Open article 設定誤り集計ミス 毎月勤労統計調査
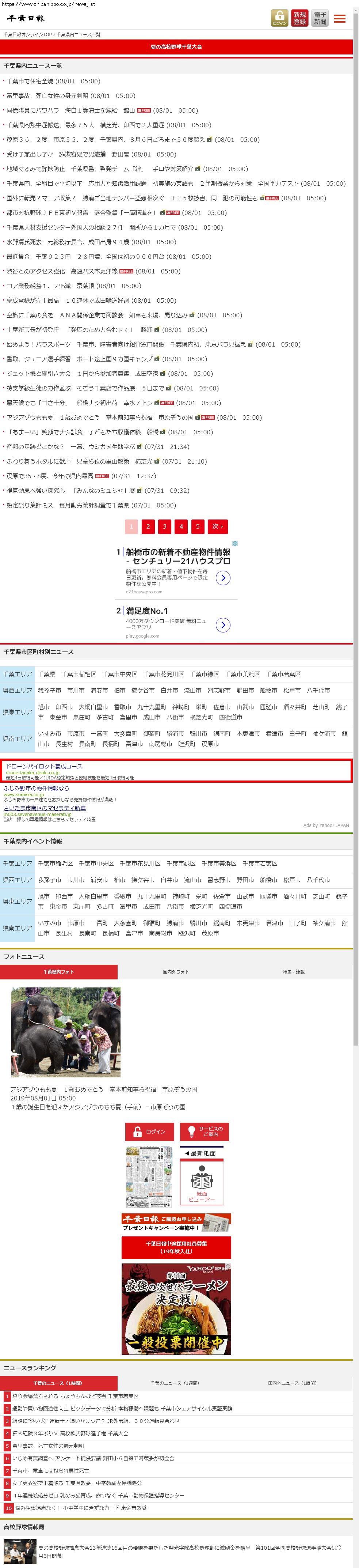359x1568 pixels. 68,505
